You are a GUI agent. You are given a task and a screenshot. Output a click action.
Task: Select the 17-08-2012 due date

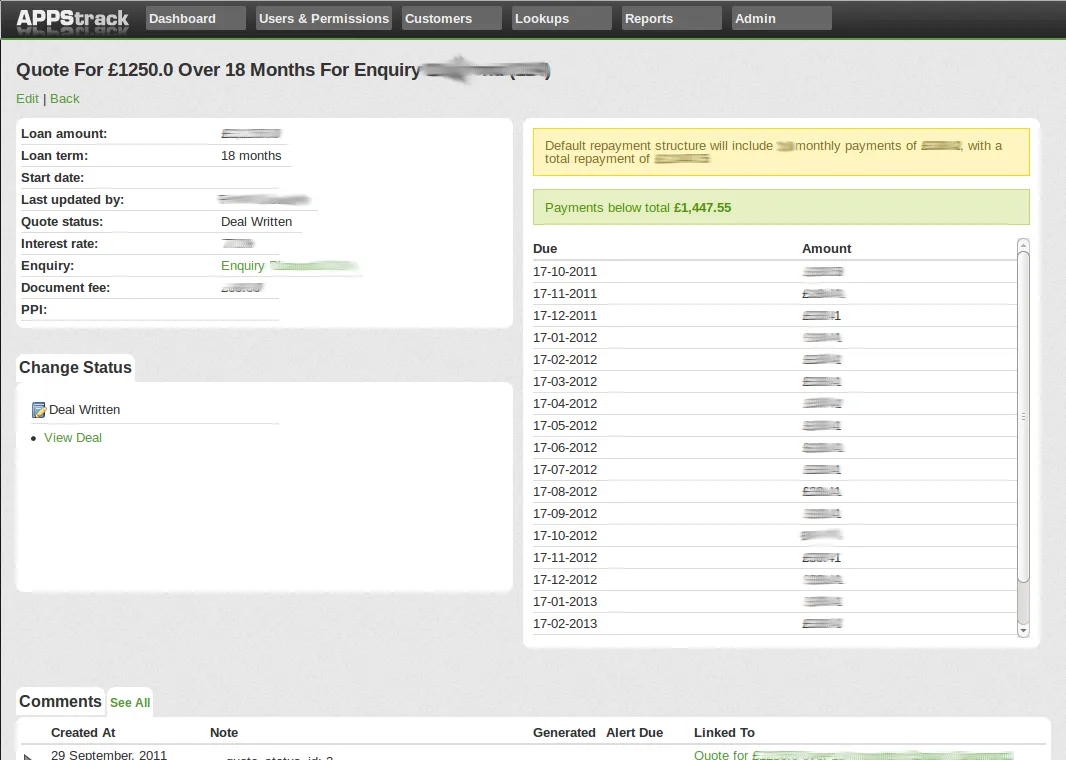coord(565,491)
